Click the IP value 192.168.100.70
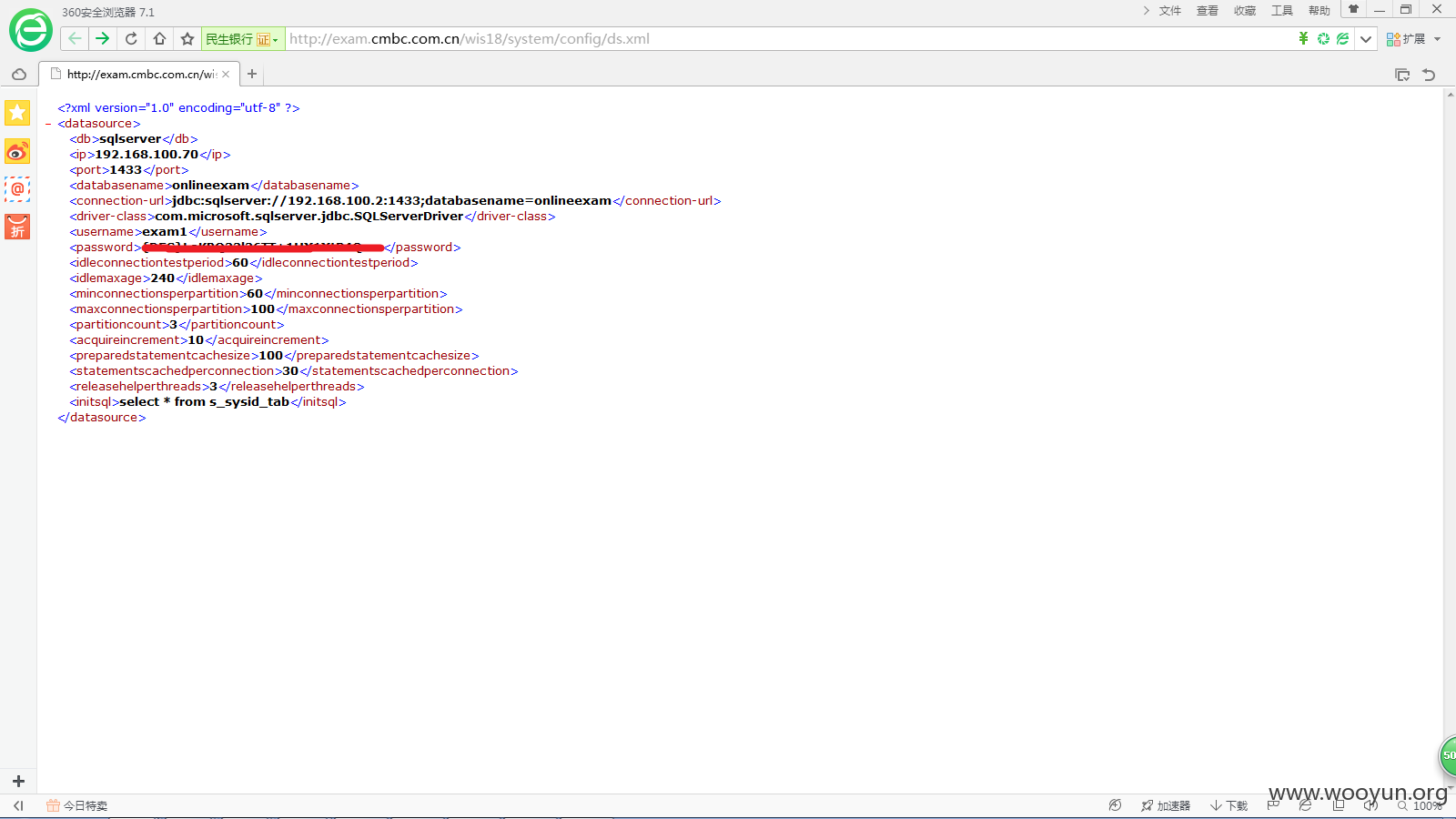The image size is (1456, 819). coord(147,155)
